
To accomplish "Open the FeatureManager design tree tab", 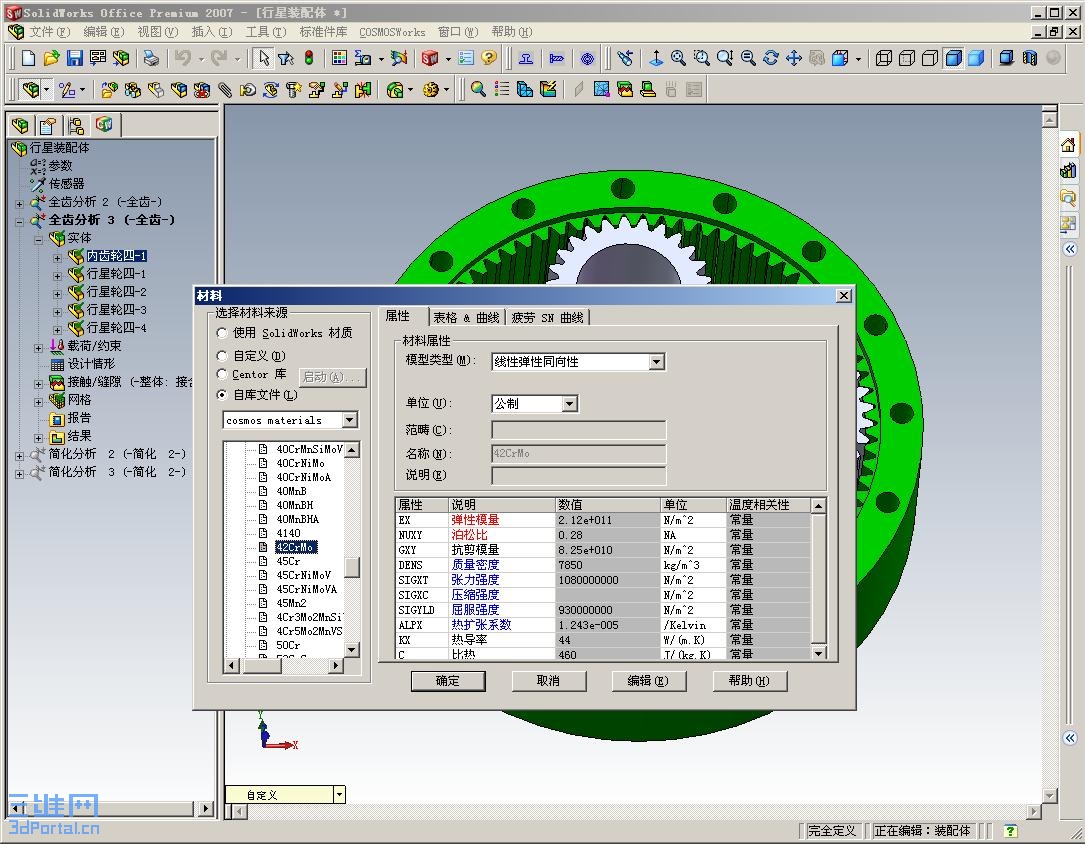I will 21,125.
